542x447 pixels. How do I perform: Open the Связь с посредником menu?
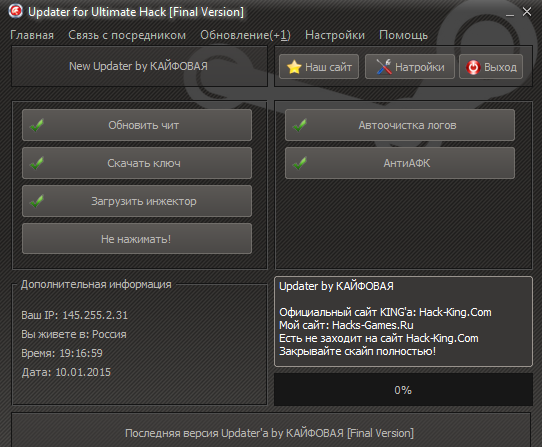click(x=127, y=35)
